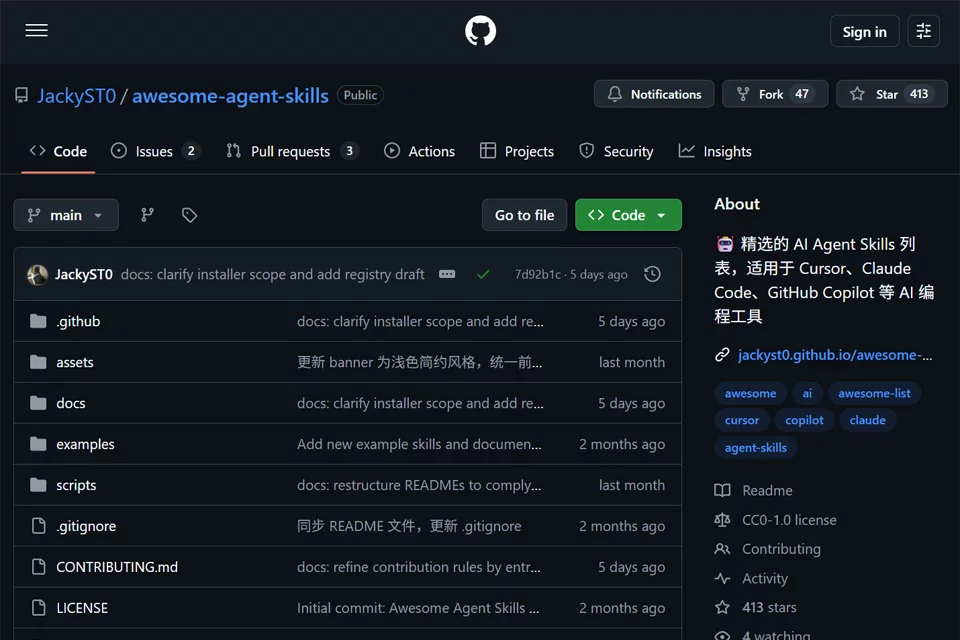The width and height of the screenshot is (960, 640).
Task: Open Notifications for this repository
Action: click(x=654, y=94)
